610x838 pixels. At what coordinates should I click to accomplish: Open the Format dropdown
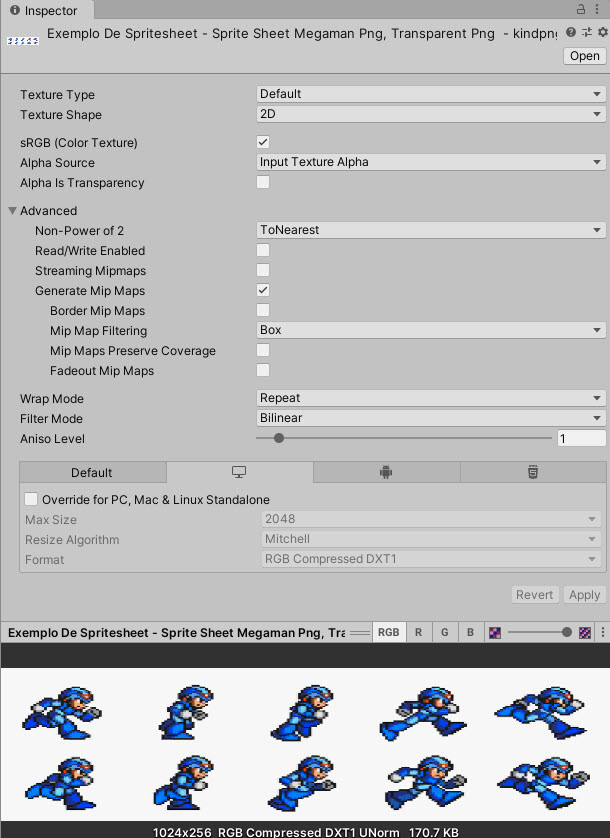[431, 559]
